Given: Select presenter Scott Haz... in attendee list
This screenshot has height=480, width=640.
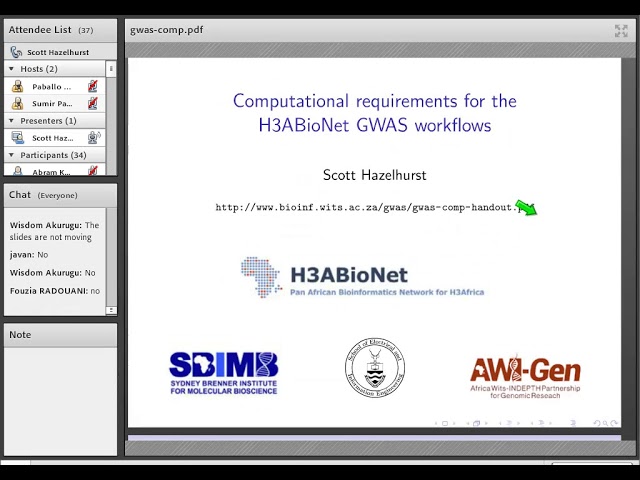Looking at the screenshot, I should click(x=55, y=138).
